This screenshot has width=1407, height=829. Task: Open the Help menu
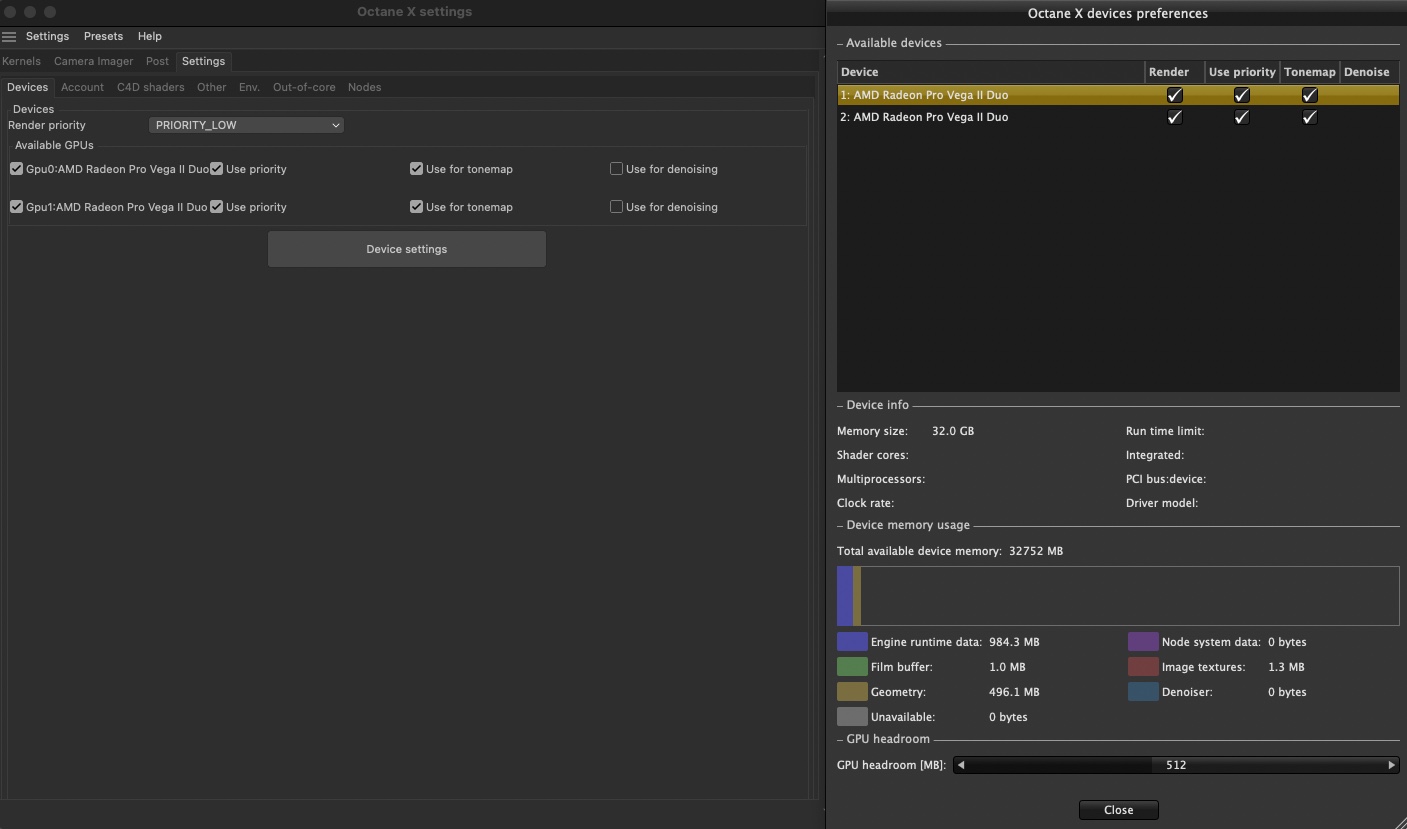click(150, 36)
